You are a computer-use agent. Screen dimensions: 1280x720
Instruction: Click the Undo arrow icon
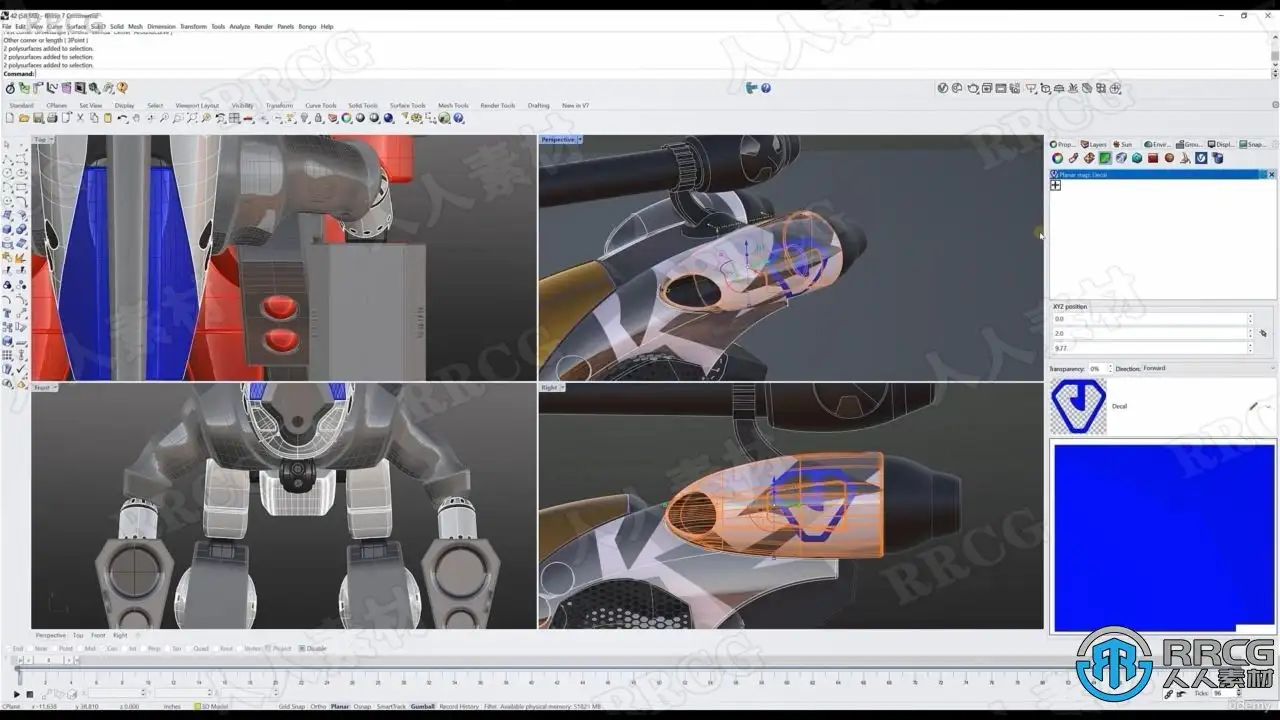pyautogui.click(x=122, y=118)
